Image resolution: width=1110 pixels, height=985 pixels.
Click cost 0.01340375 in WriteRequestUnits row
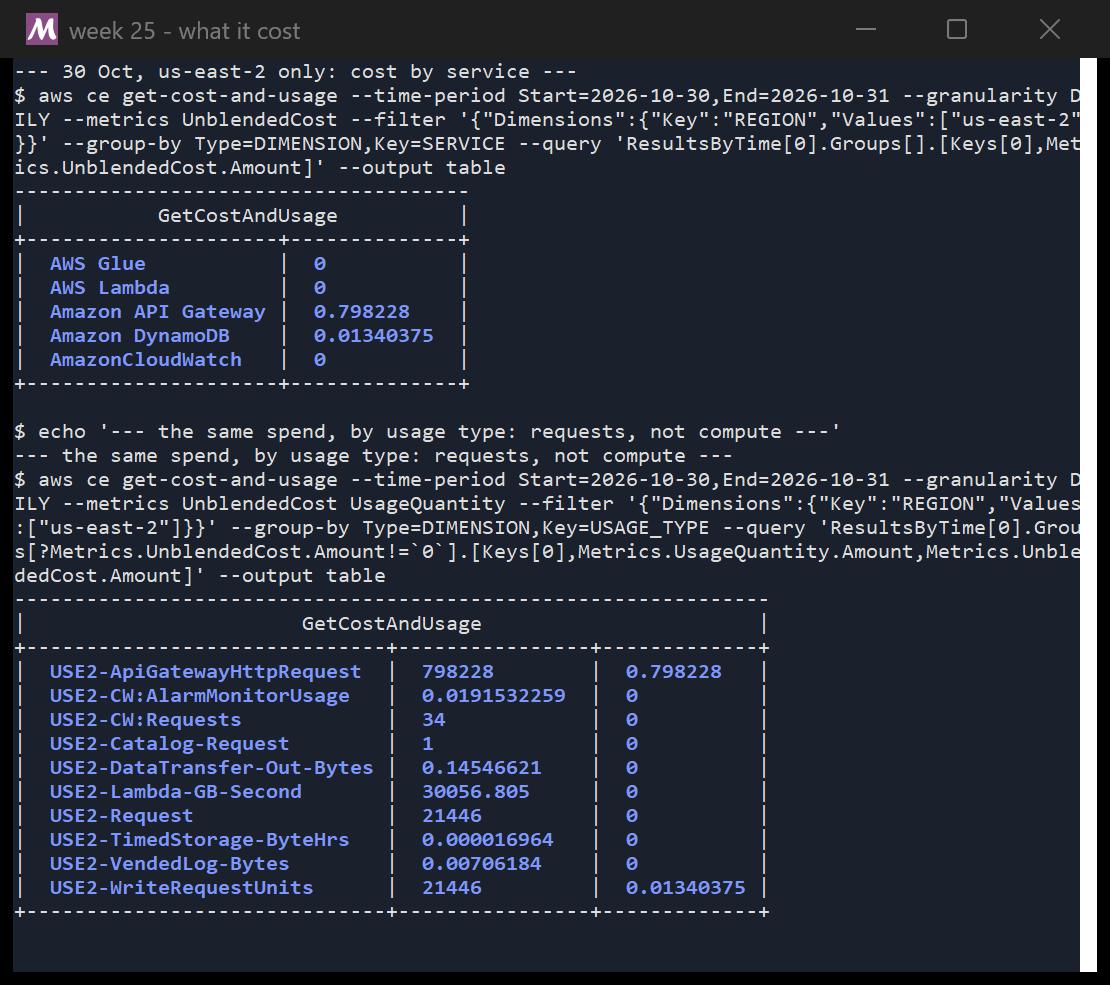pyautogui.click(x=685, y=888)
